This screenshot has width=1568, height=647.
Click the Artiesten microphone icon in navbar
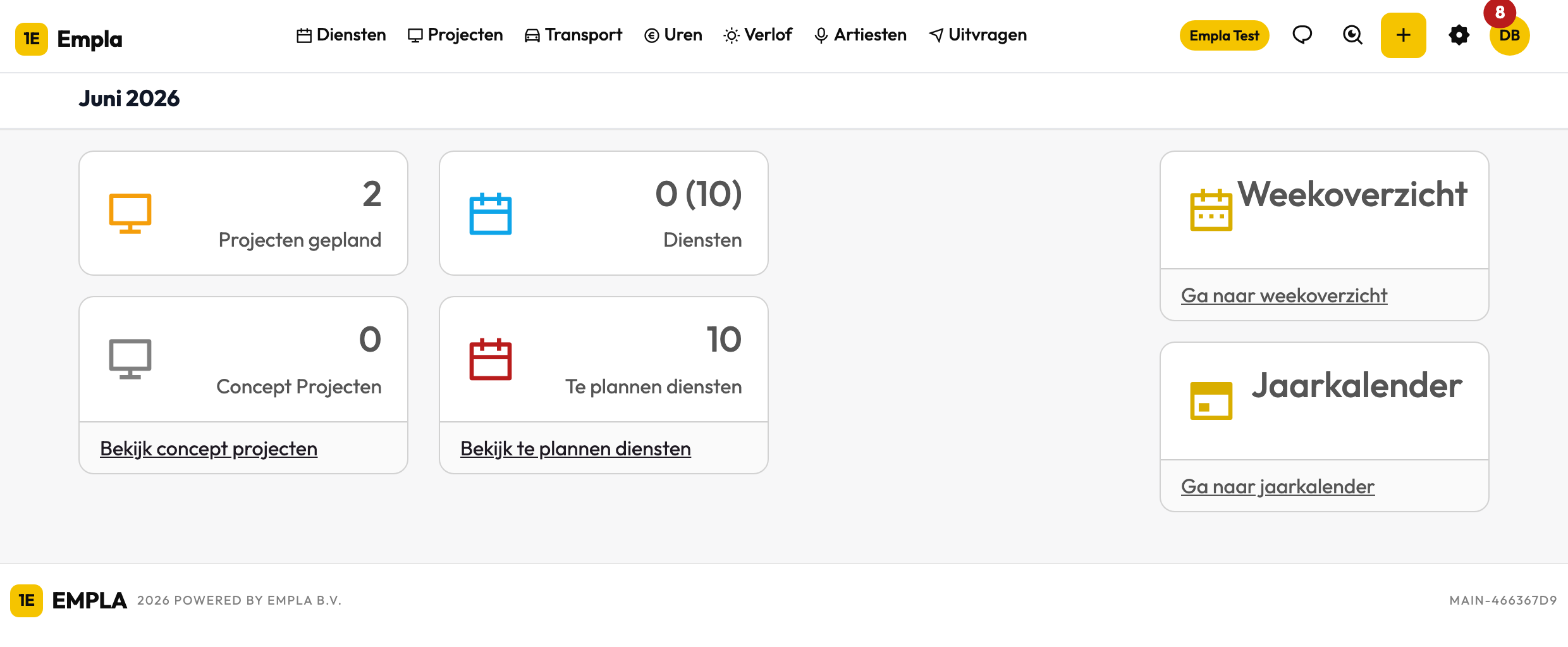[x=821, y=36]
